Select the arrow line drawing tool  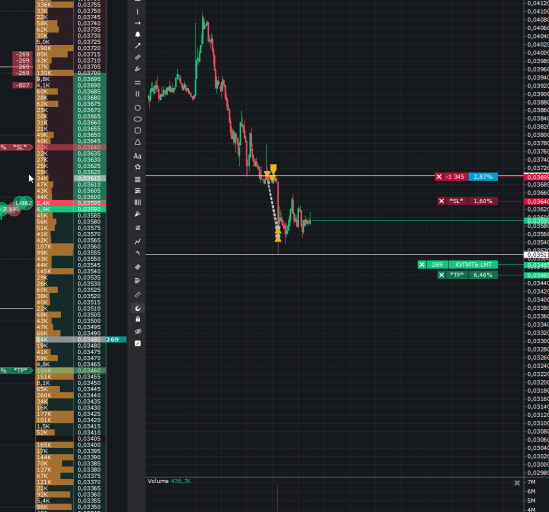point(138,46)
